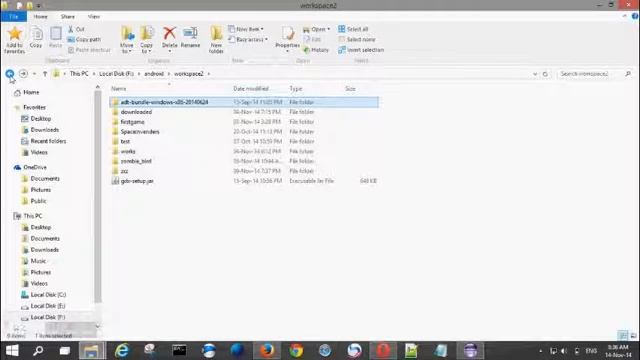Switch to the Share ribbon tab
640x360 pixels.
68,17
